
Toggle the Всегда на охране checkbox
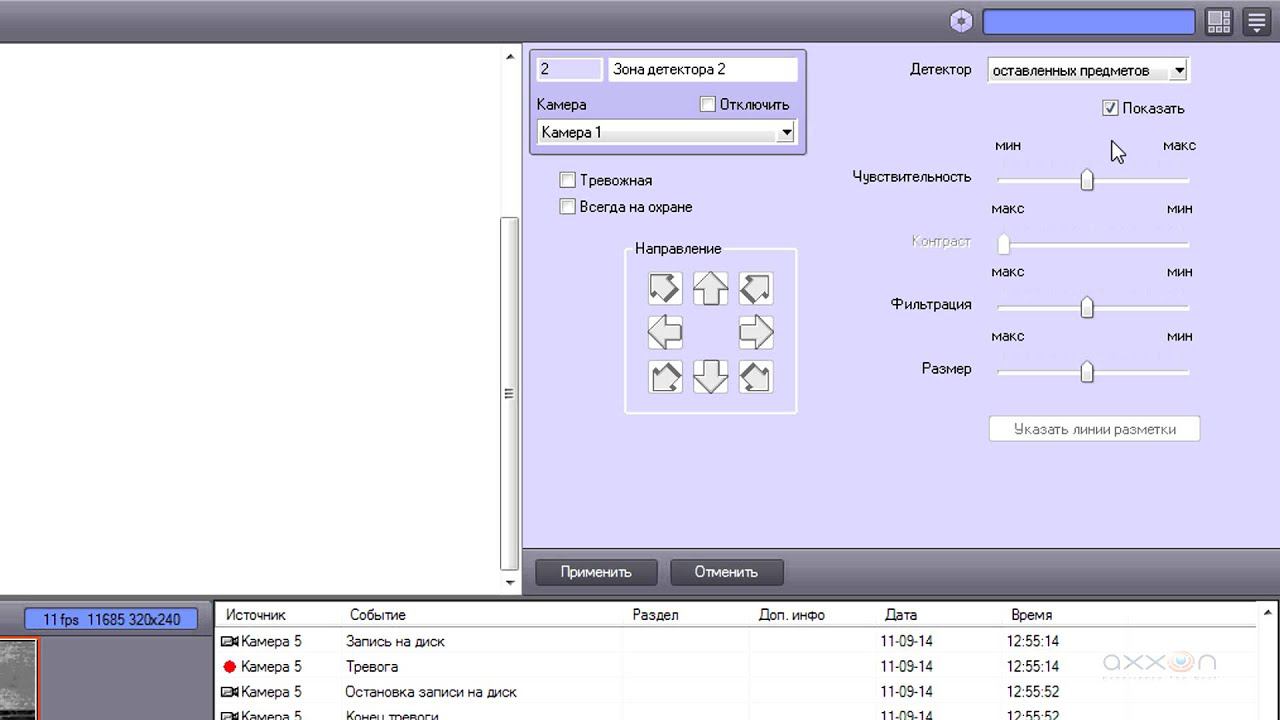(x=568, y=207)
